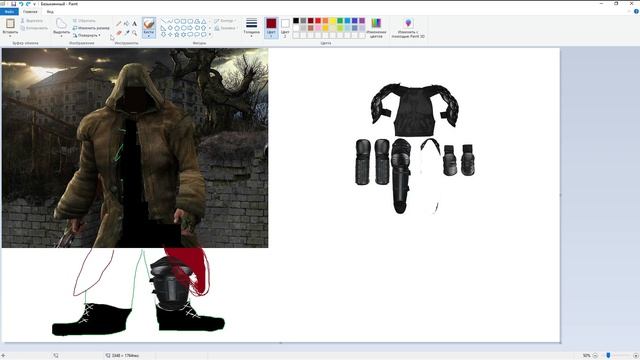Choose the curve line shape
Screen dimensions: 640x360
click(x=170, y=21)
